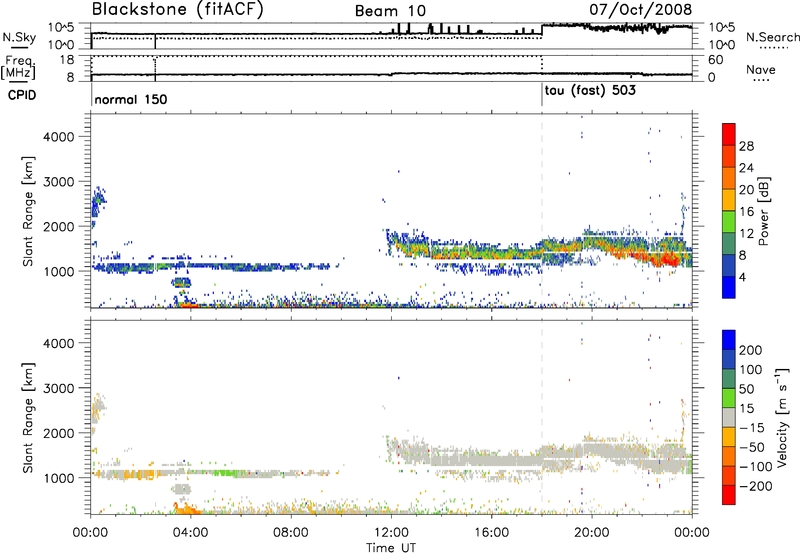Click the '-200' tick on Velocity colorbar
Screen dimensions: 800x554
click(x=756, y=486)
